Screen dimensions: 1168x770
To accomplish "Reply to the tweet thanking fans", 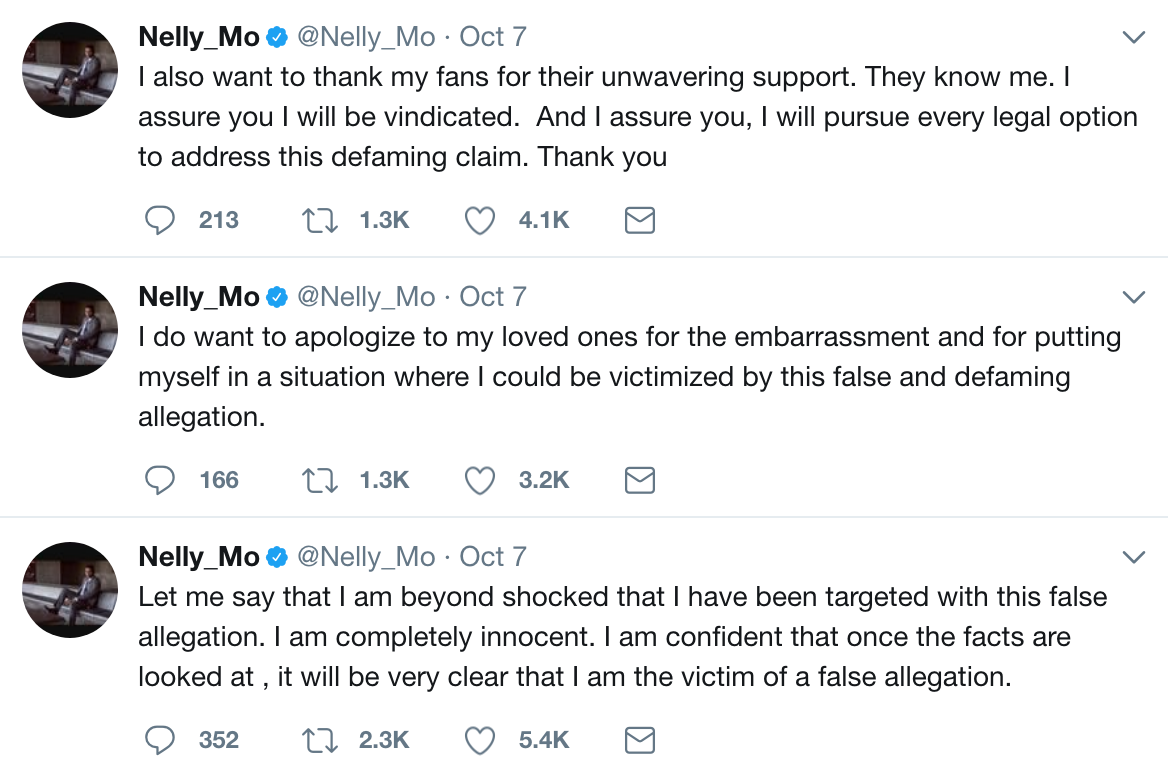I will 160,220.
